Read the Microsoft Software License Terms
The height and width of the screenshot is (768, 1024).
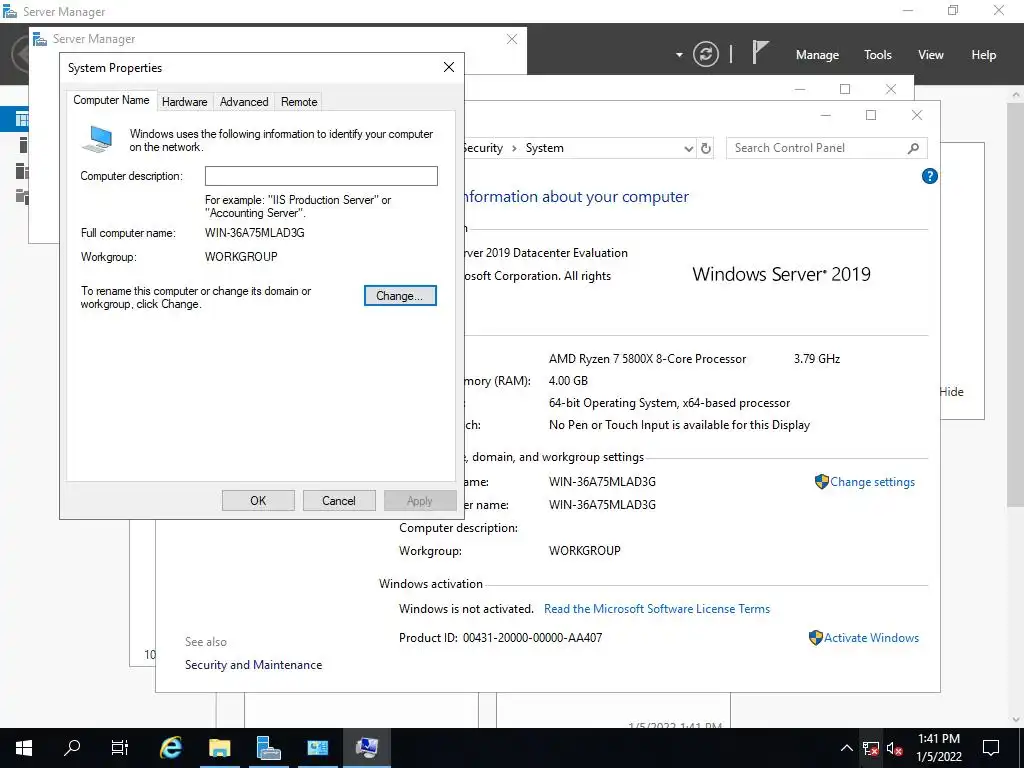(656, 609)
